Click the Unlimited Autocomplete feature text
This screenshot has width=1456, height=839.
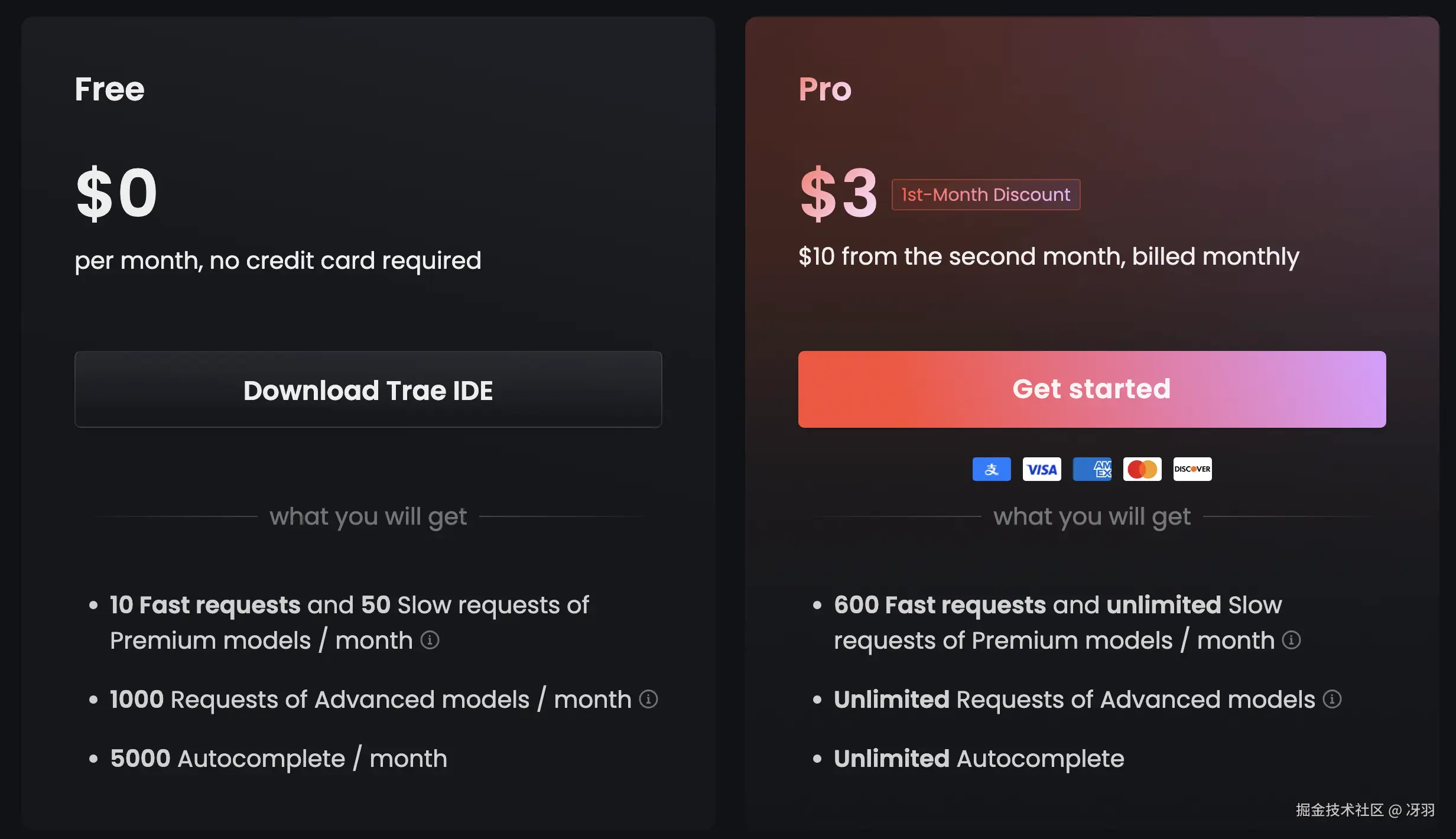pos(979,759)
